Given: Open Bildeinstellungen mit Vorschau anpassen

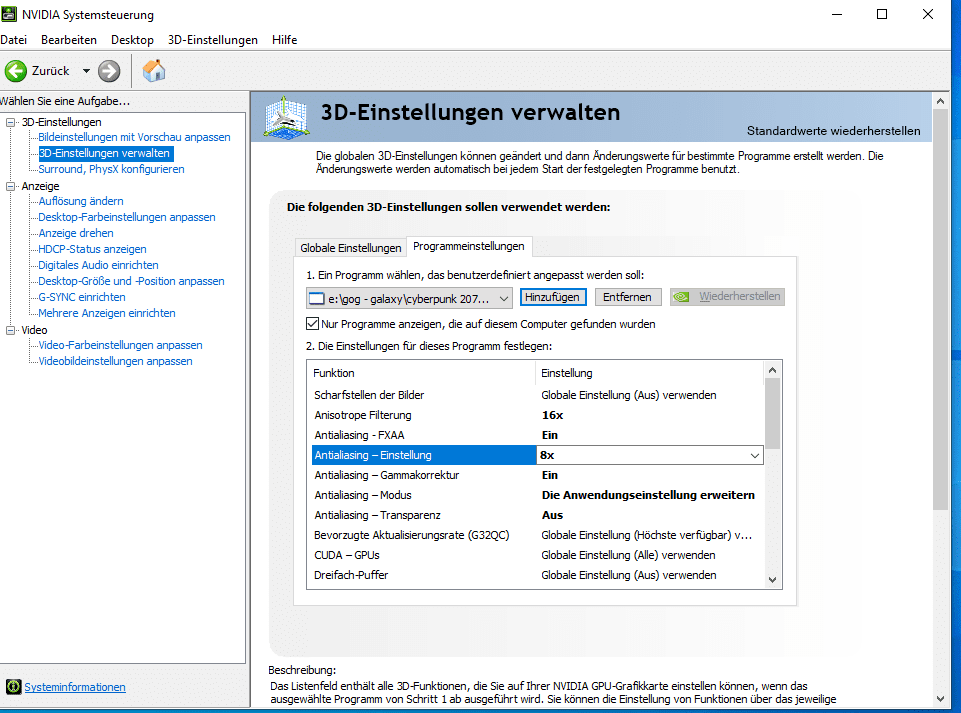Looking at the screenshot, I should [x=134, y=137].
